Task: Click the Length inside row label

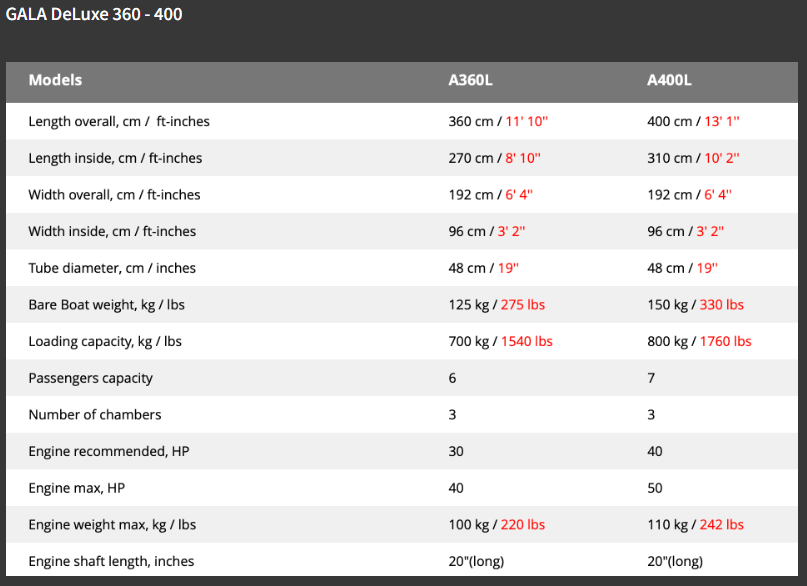Action: 115,158
